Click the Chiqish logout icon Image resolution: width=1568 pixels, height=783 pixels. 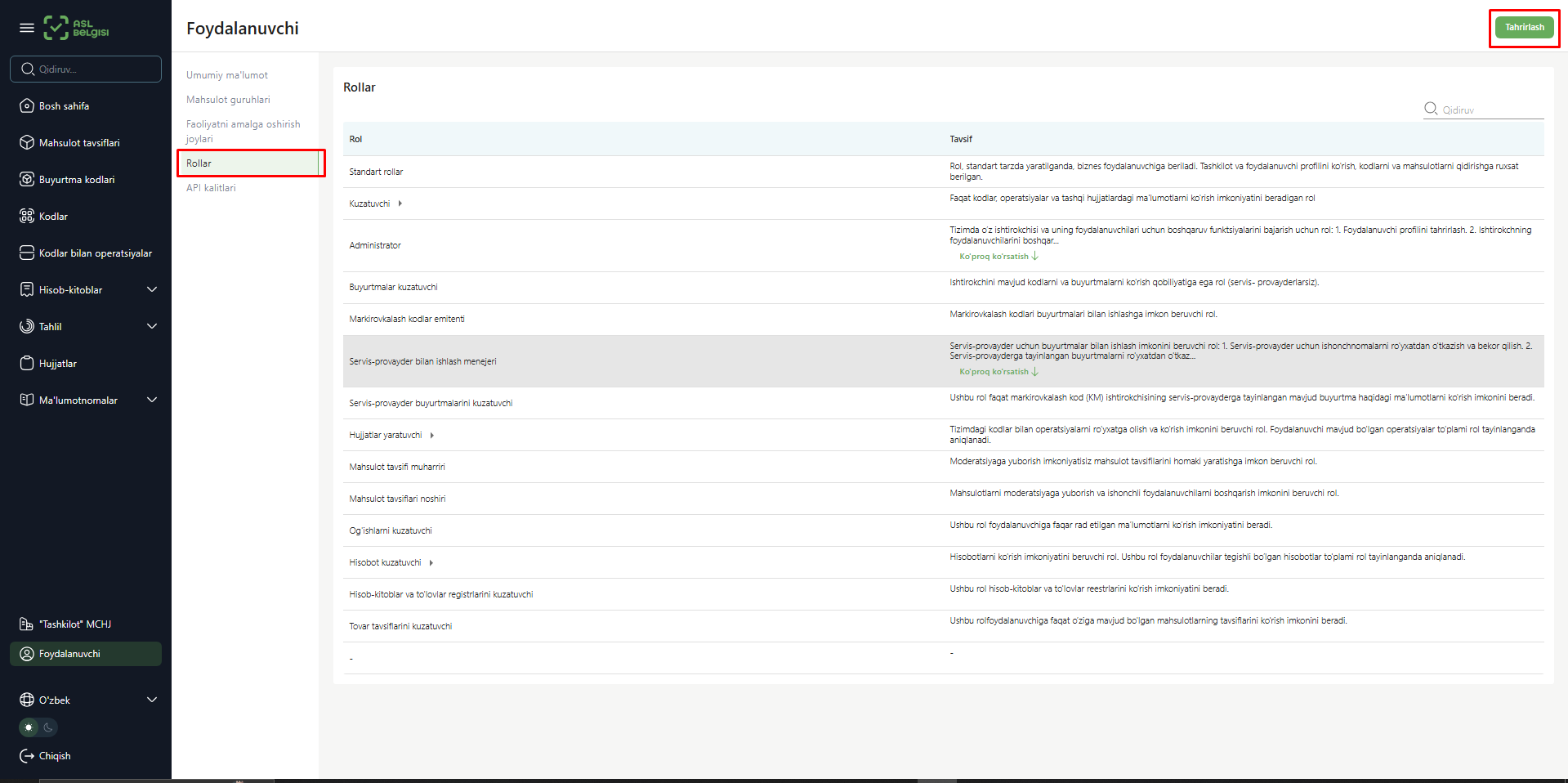(27, 756)
